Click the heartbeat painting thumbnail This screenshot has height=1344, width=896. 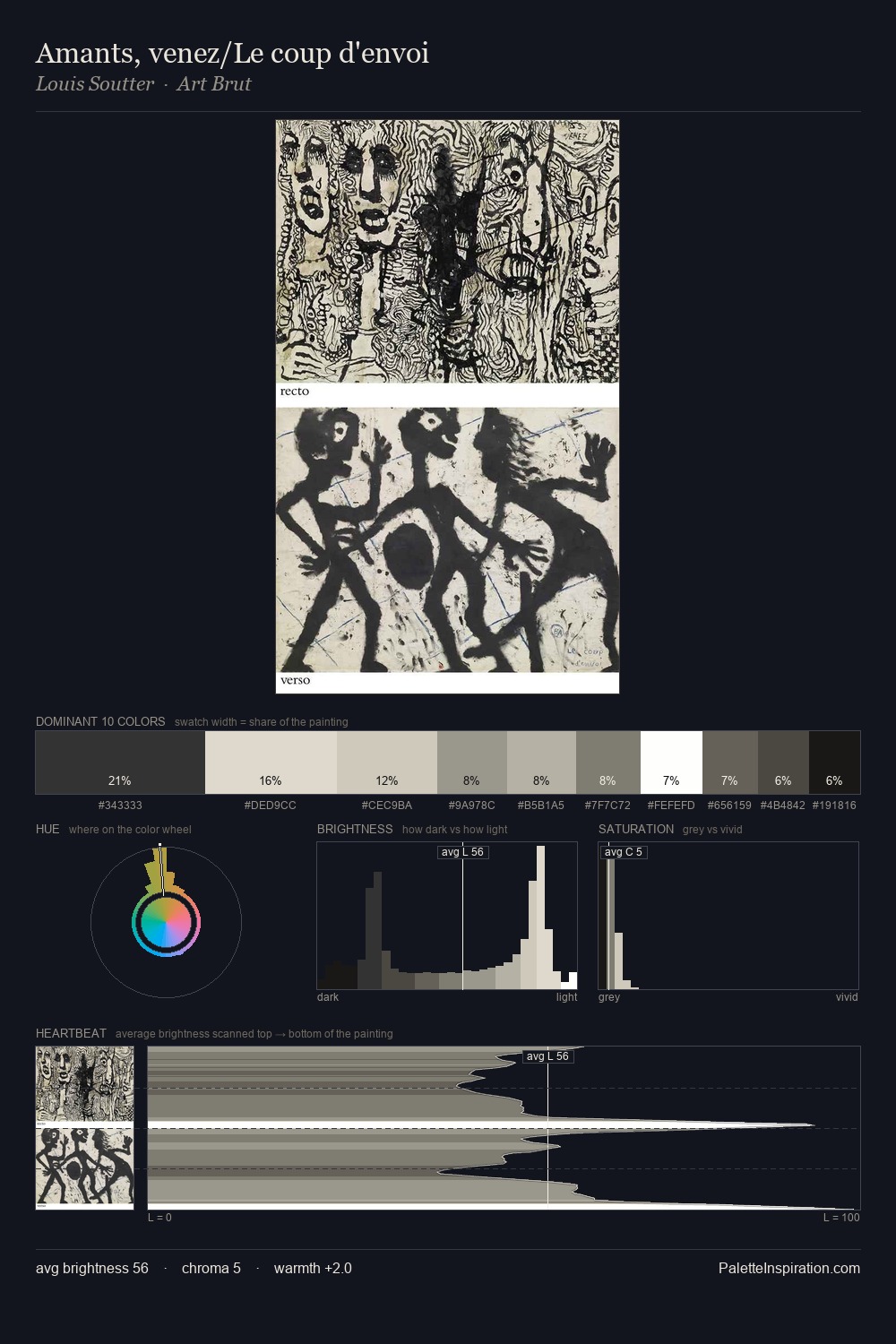tap(84, 1128)
